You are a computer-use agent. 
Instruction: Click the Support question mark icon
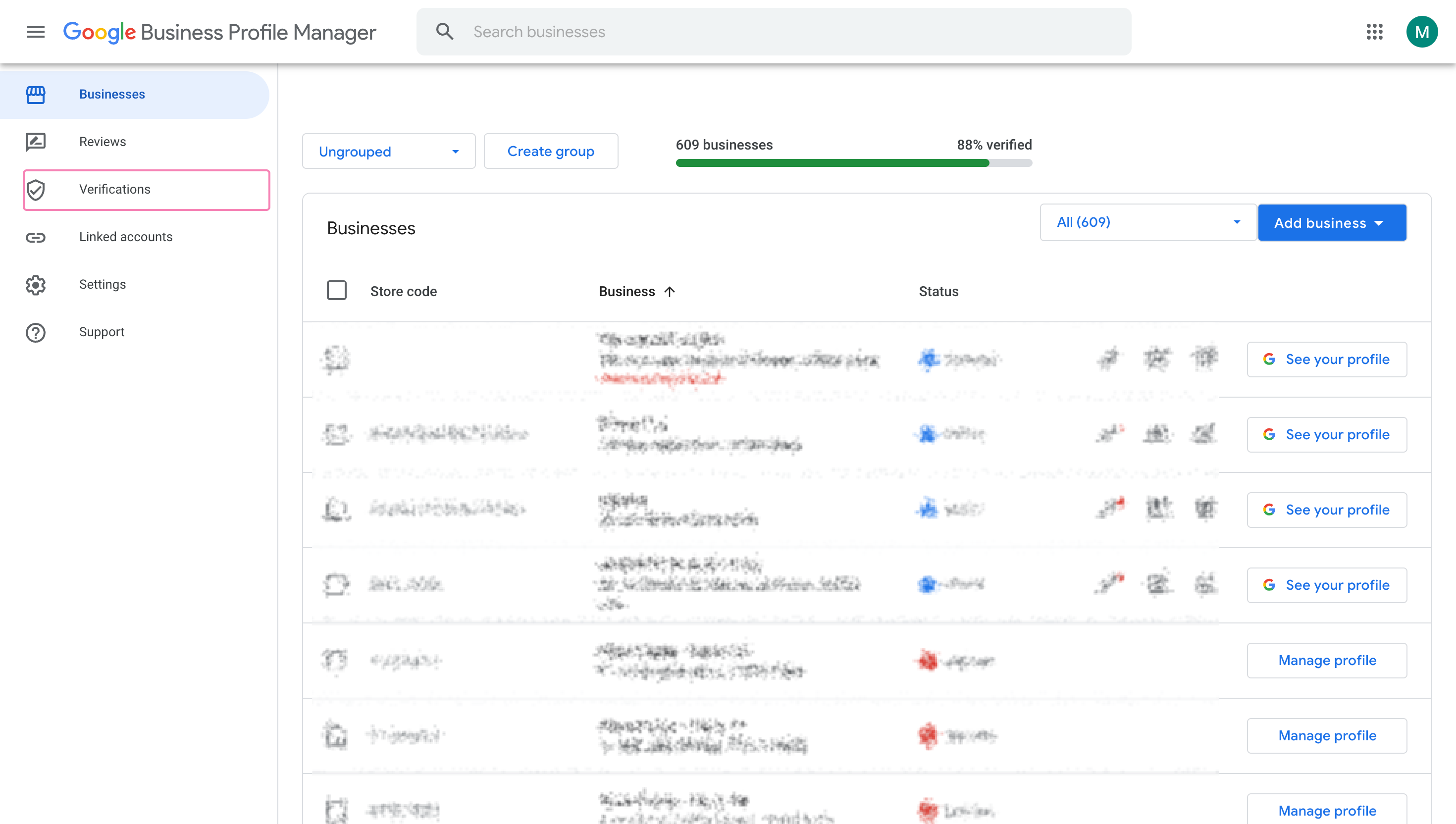click(35, 332)
